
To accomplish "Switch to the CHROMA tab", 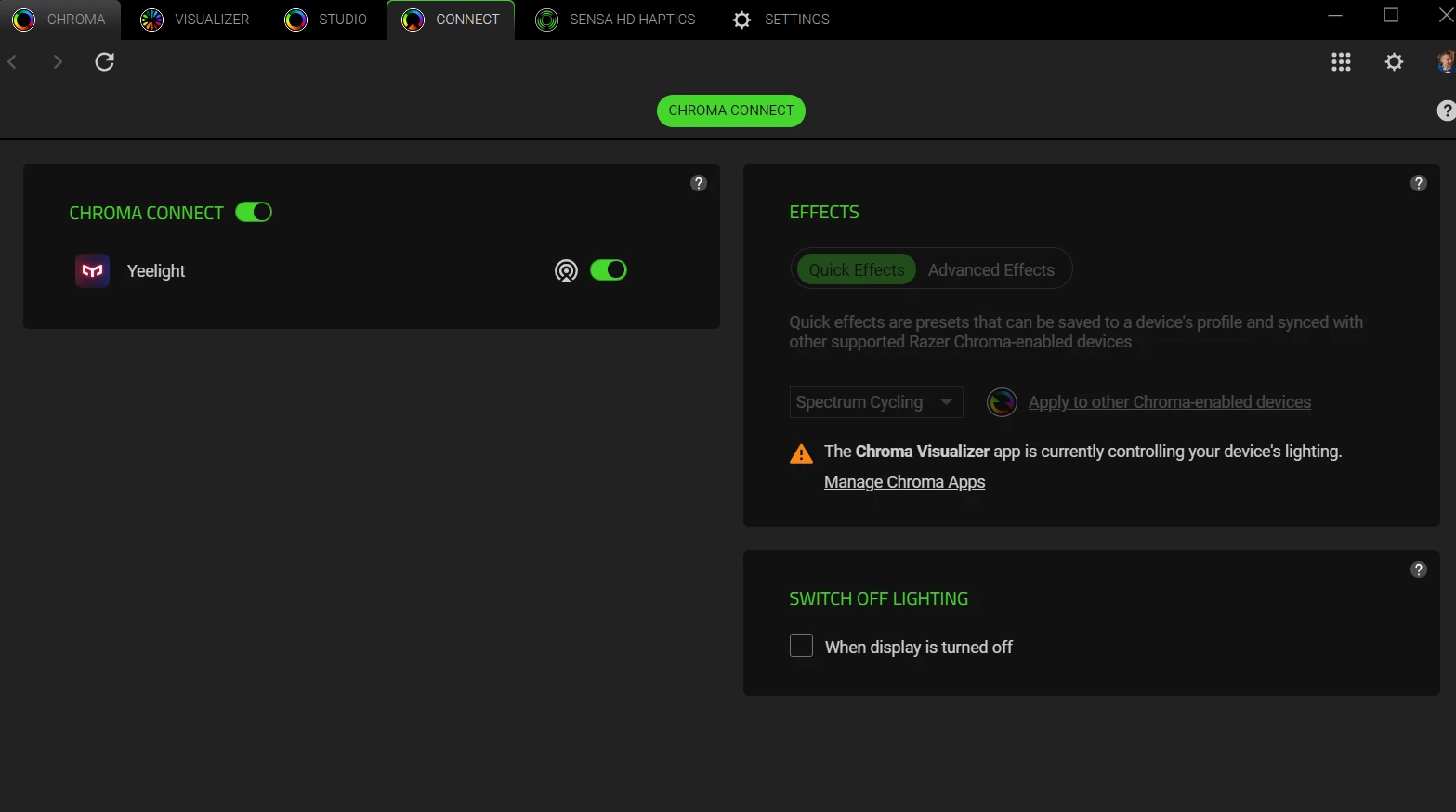I will pos(60,20).
